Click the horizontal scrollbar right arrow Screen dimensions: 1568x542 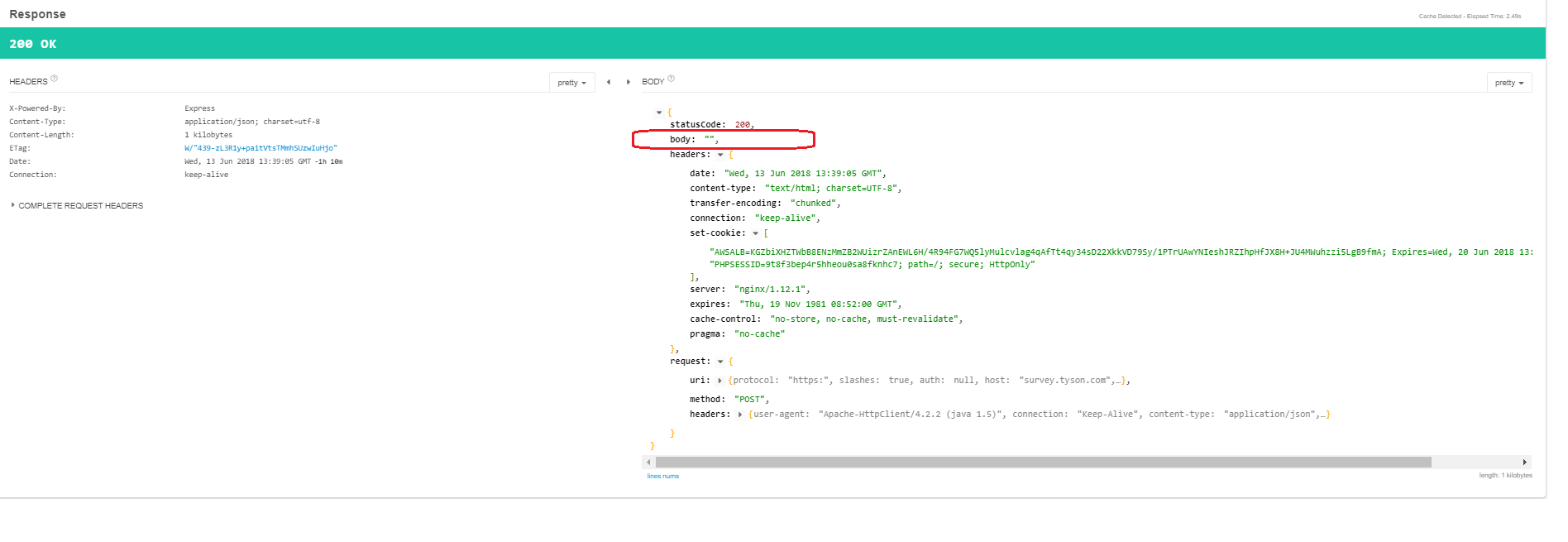tap(1524, 463)
